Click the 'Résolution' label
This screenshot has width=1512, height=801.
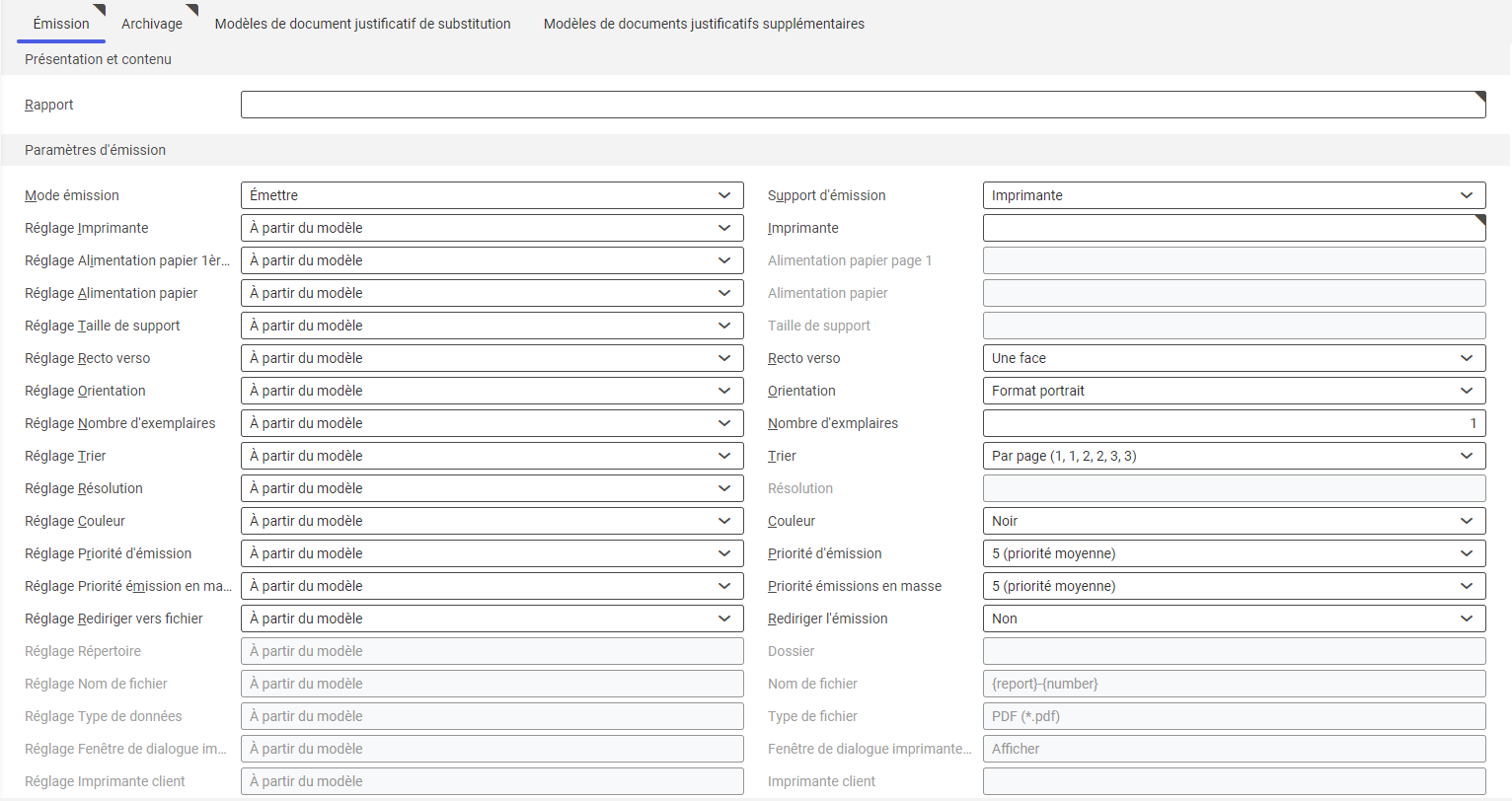tap(800, 488)
